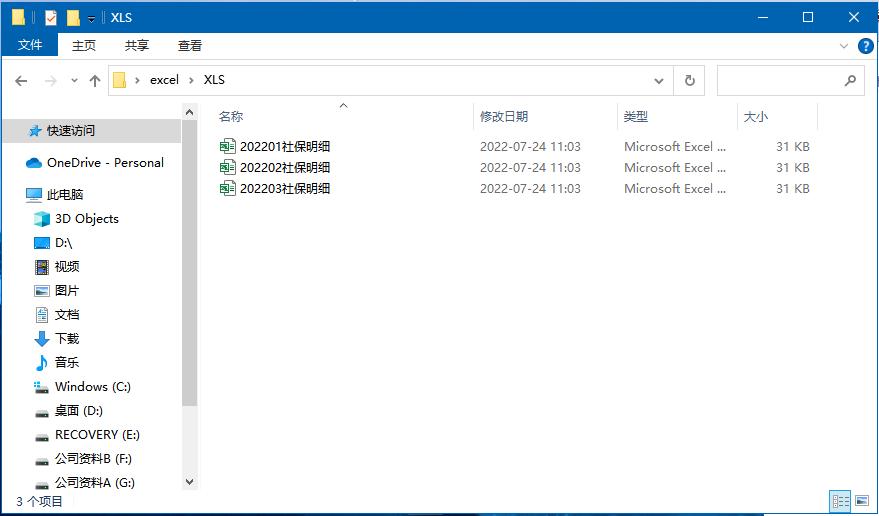Click the Properties quick access toolbar icon
This screenshot has width=879, height=516.
pos(50,17)
